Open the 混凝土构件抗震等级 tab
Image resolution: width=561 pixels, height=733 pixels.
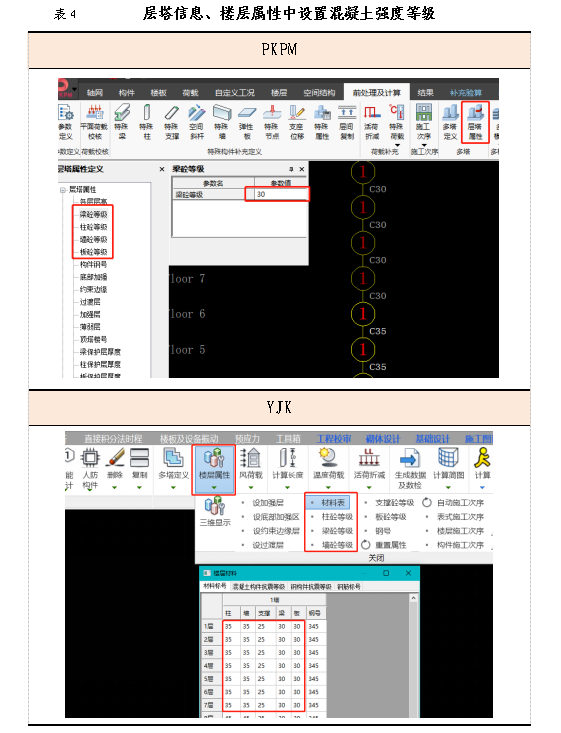pos(259,586)
